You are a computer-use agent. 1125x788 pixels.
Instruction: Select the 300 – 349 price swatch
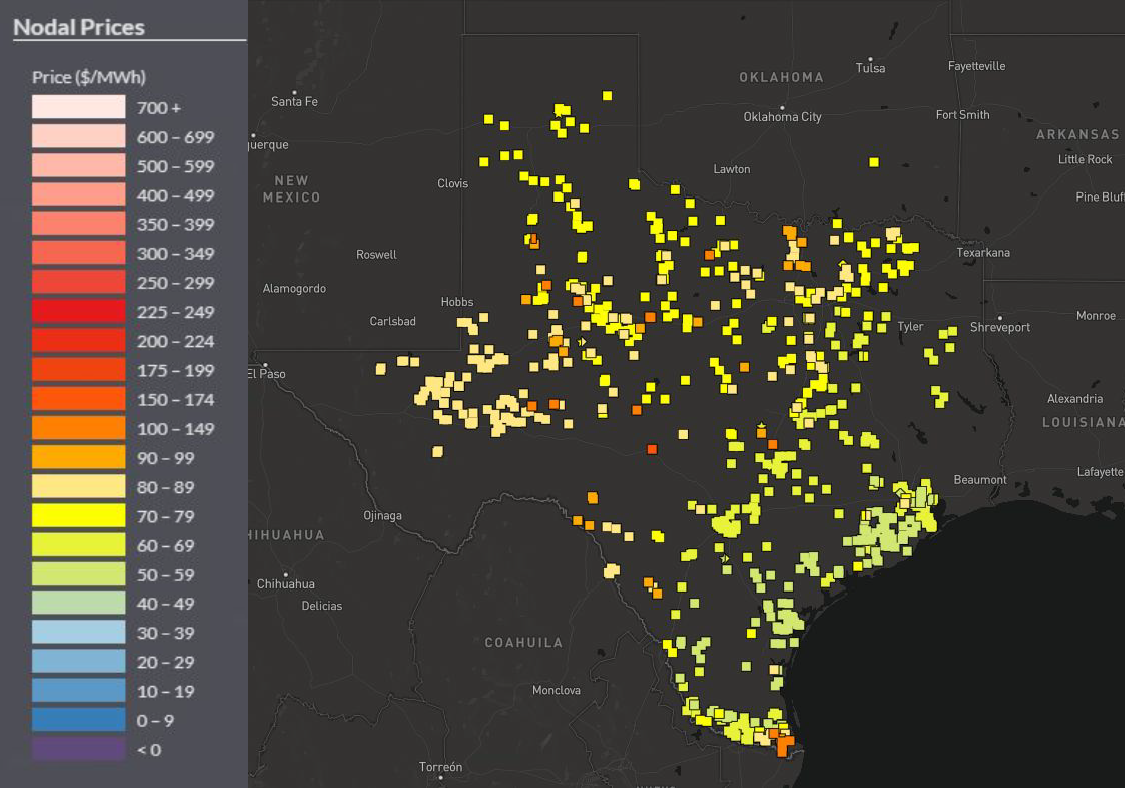pyautogui.click(x=78, y=253)
